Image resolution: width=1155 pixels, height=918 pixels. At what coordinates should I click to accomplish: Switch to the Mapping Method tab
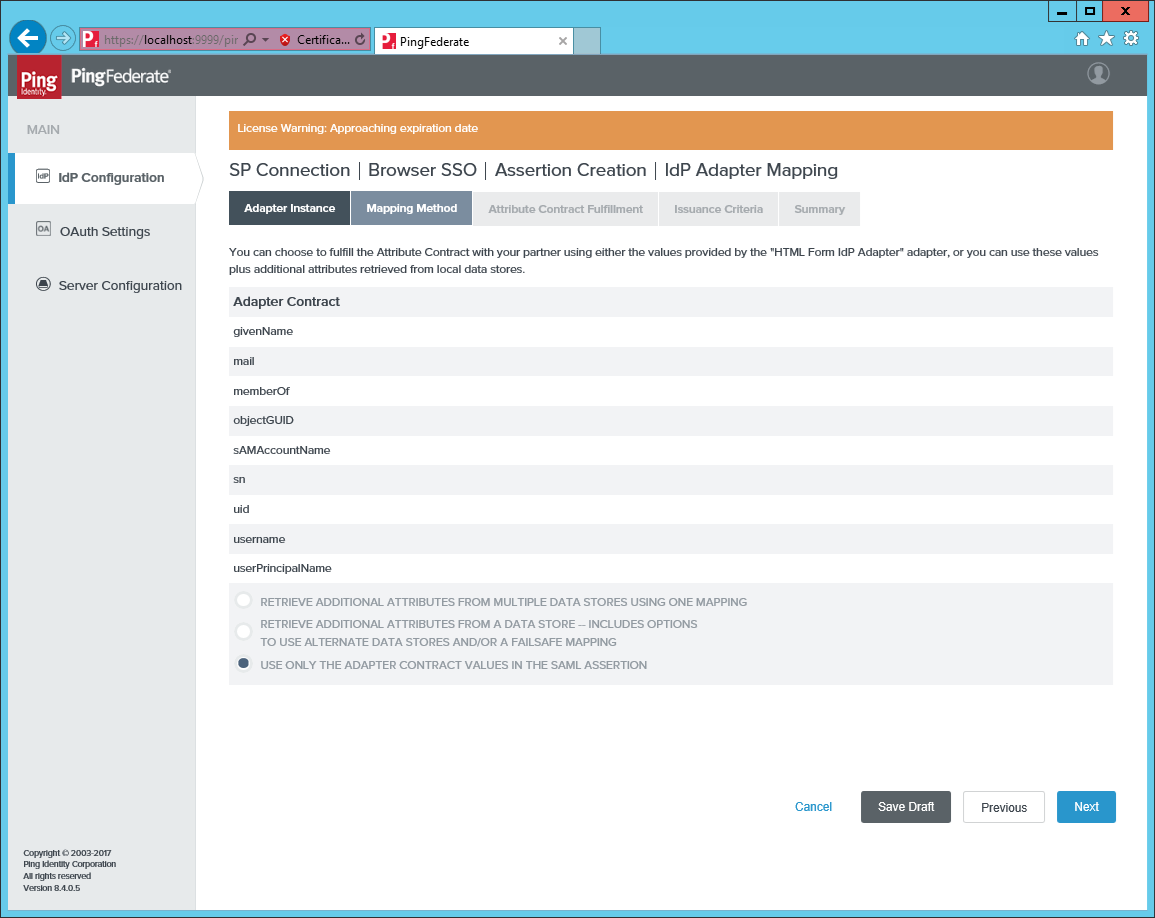[412, 209]
